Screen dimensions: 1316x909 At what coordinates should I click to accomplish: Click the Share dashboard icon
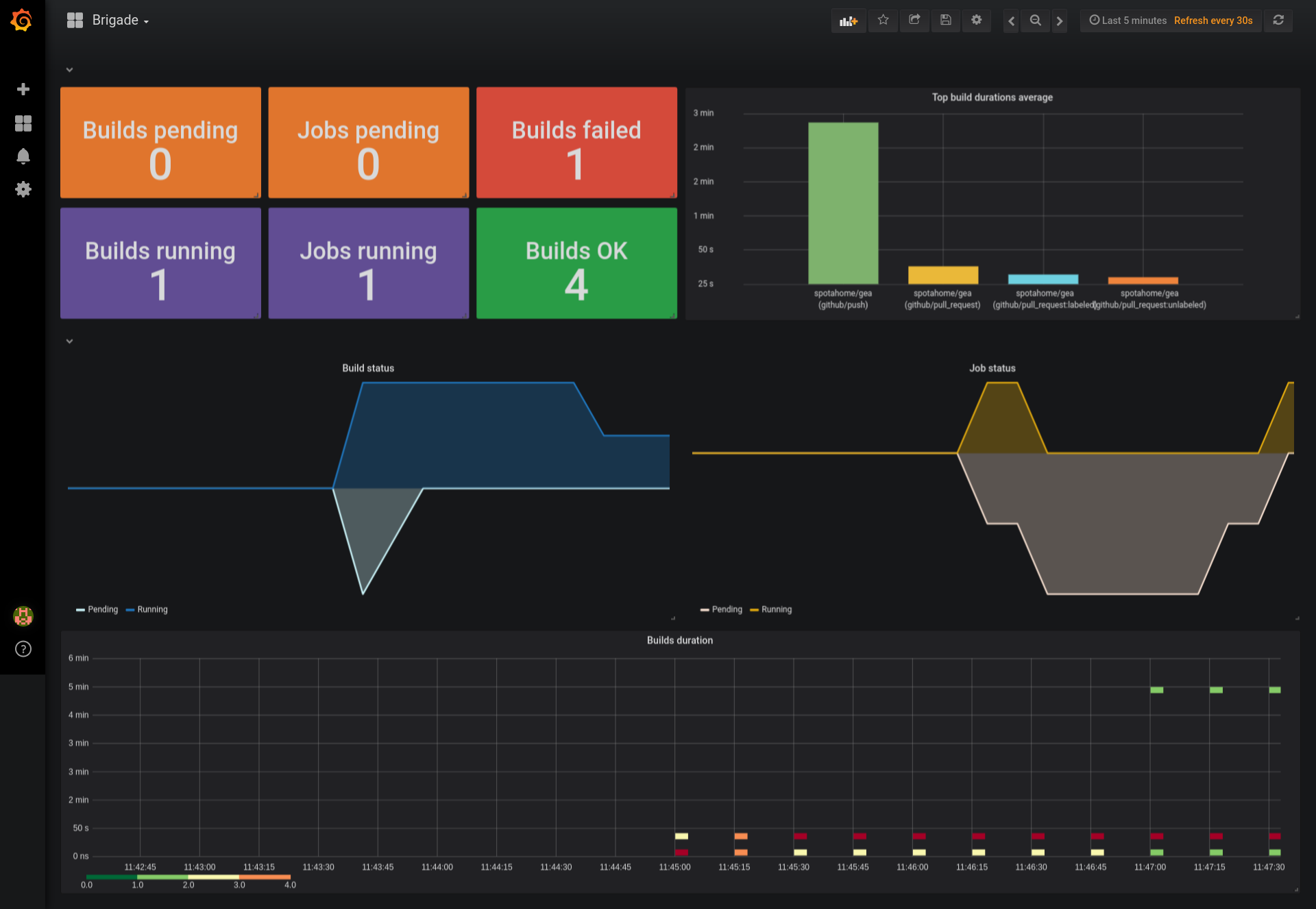[914, 21]
